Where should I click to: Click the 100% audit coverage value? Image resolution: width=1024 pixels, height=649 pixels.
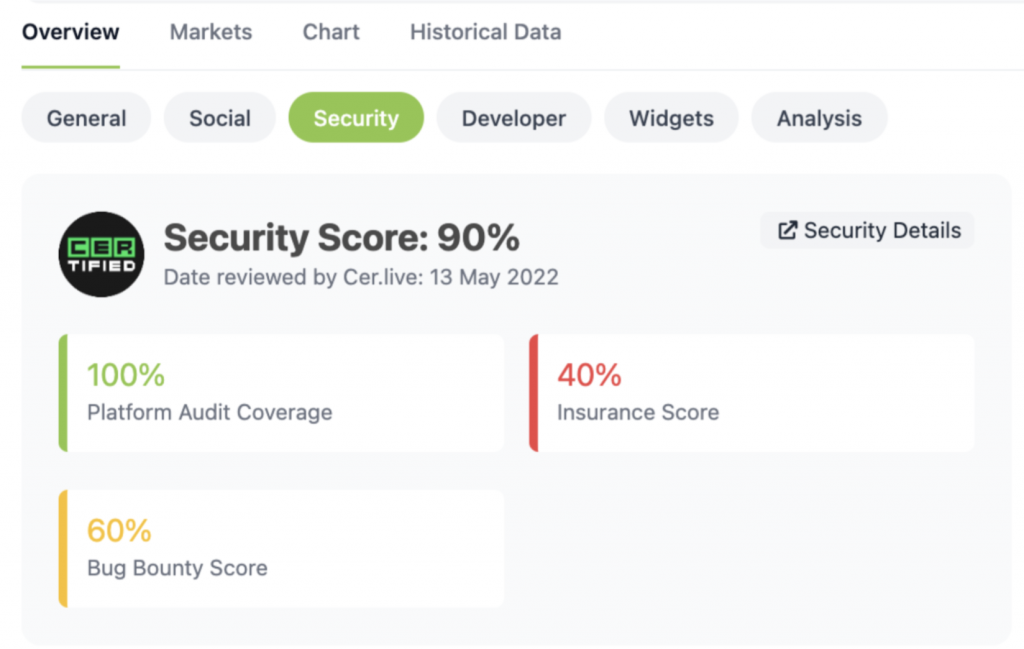(126, 375)
